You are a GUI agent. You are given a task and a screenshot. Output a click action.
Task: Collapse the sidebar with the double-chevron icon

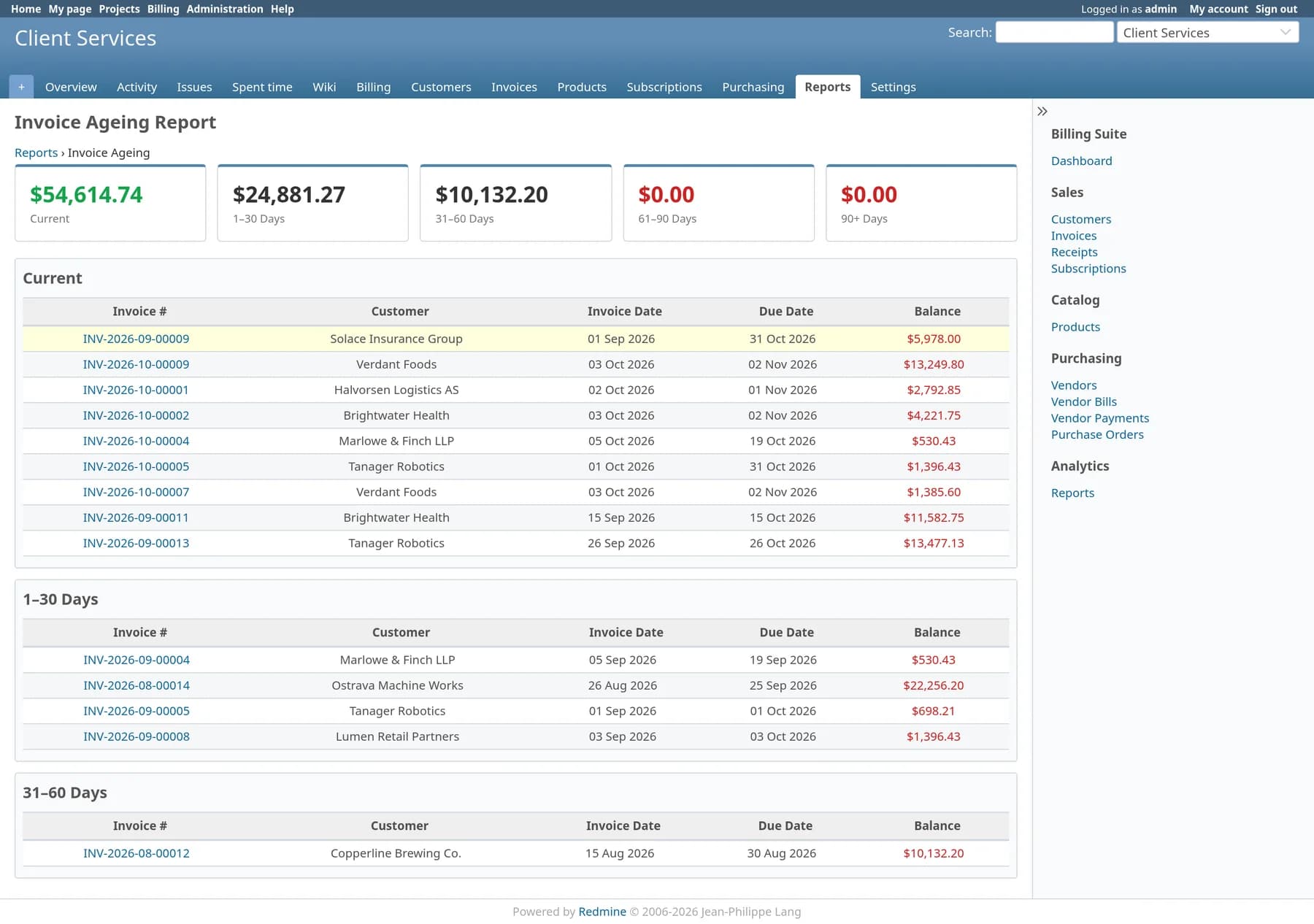pos(1042,112)
